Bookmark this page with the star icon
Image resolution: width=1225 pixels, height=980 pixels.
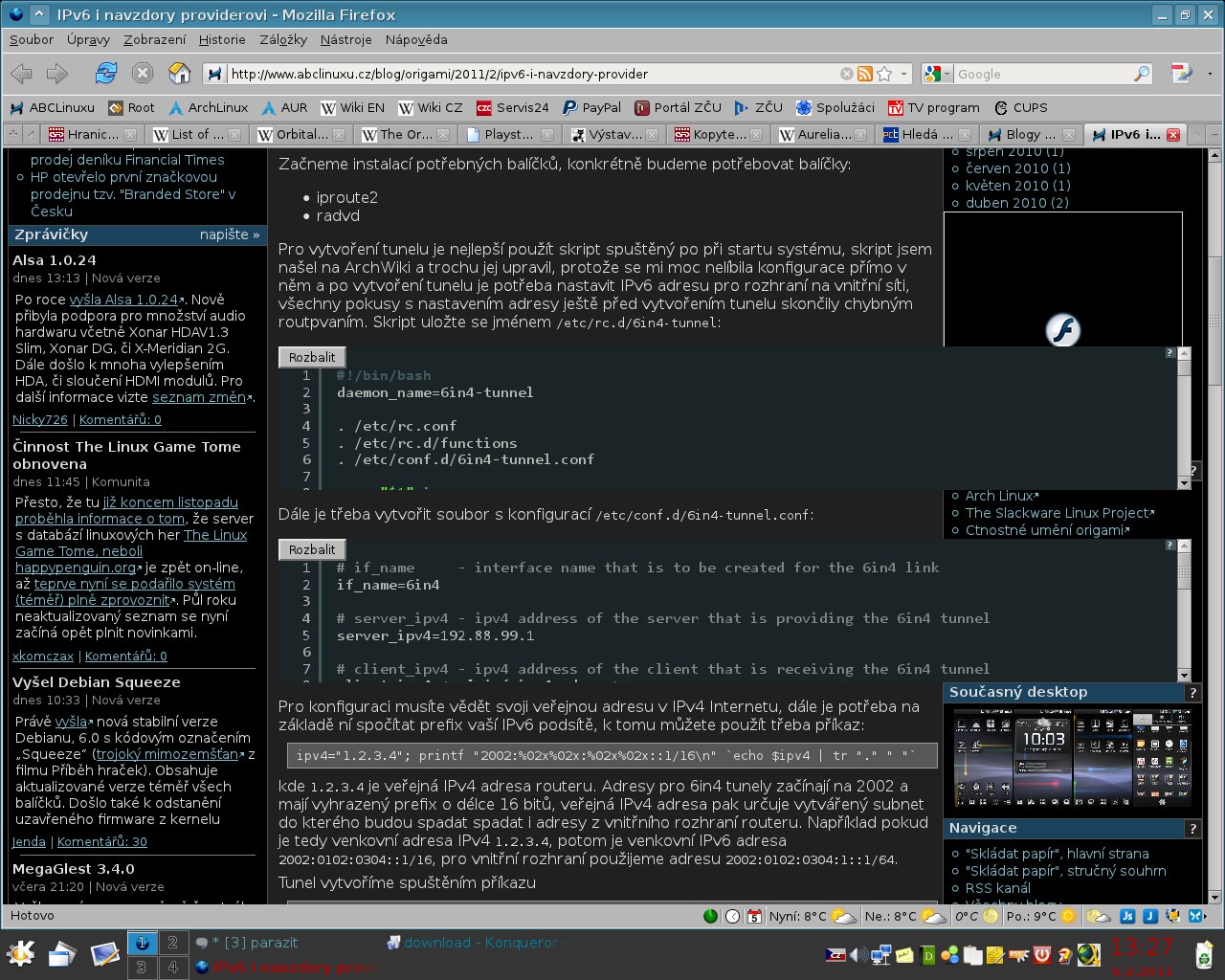[x=884, y=74]
